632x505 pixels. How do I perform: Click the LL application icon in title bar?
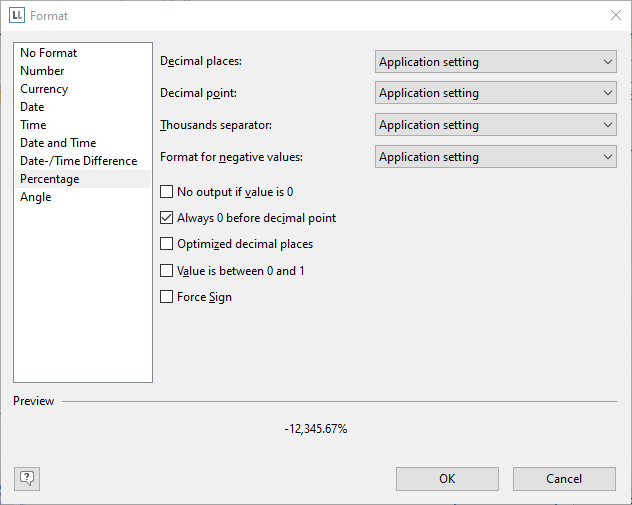[x=17, y=16]
